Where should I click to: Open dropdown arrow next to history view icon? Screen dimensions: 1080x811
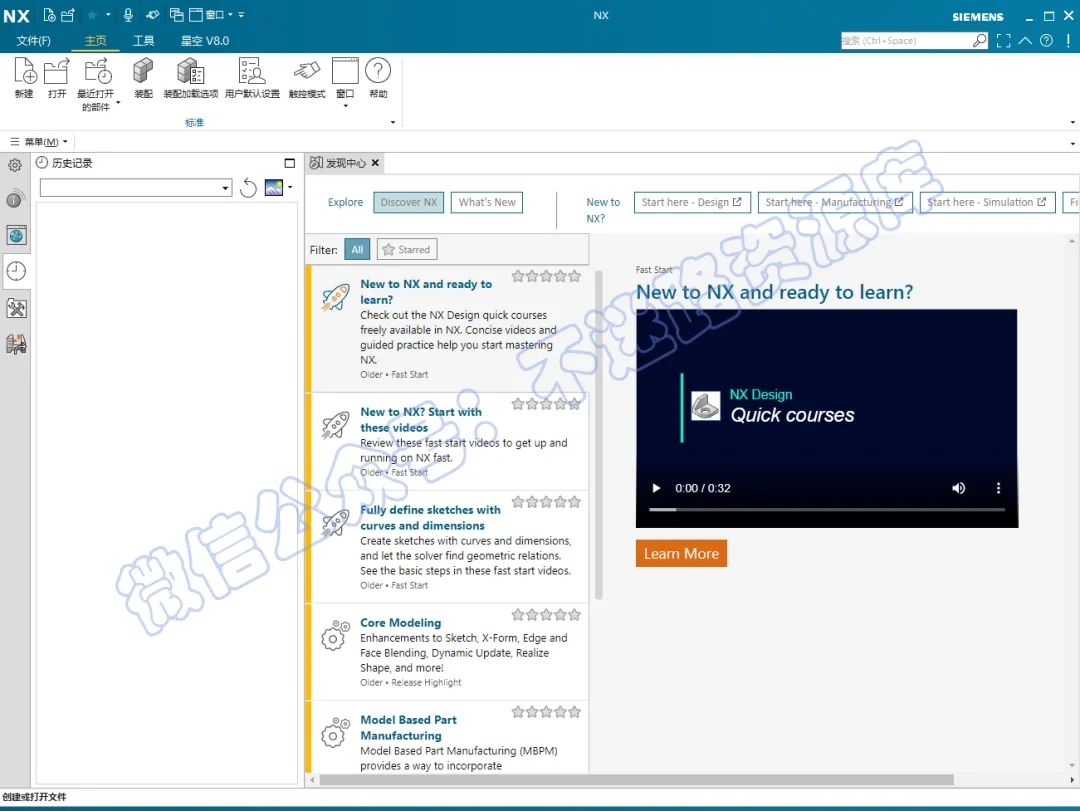click(290, 187)
